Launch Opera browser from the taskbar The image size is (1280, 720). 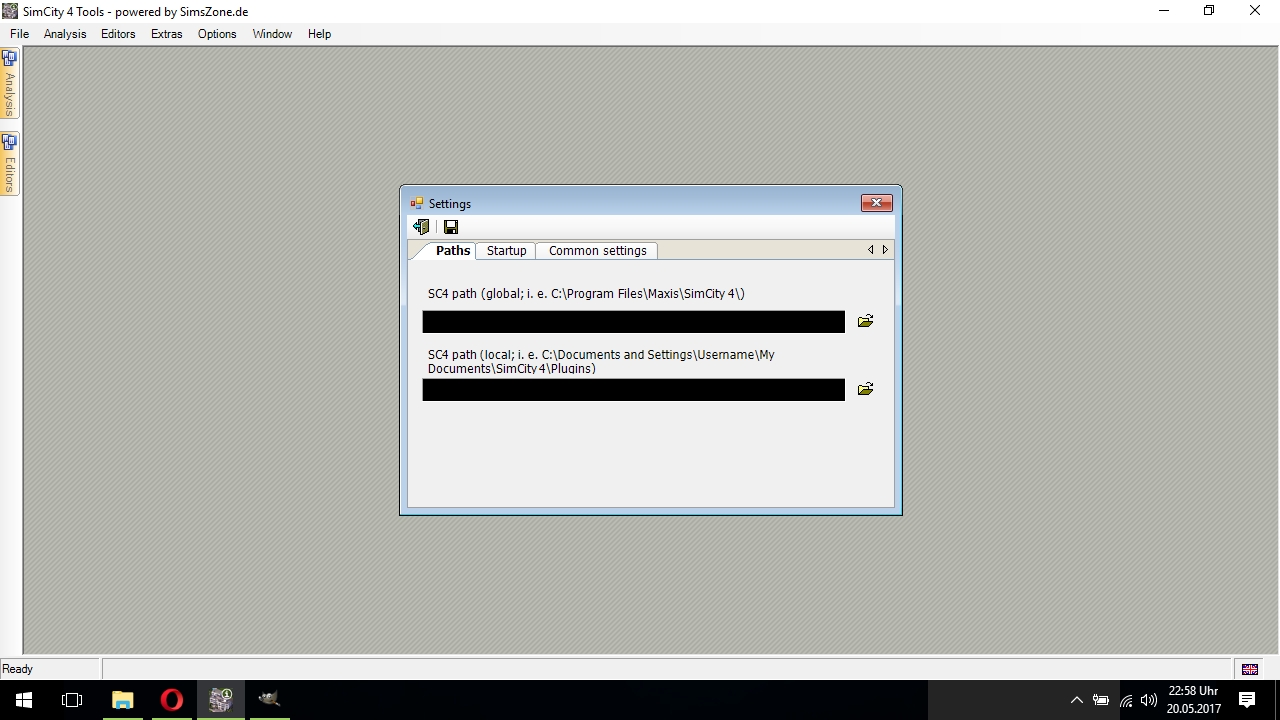[171, 700]
